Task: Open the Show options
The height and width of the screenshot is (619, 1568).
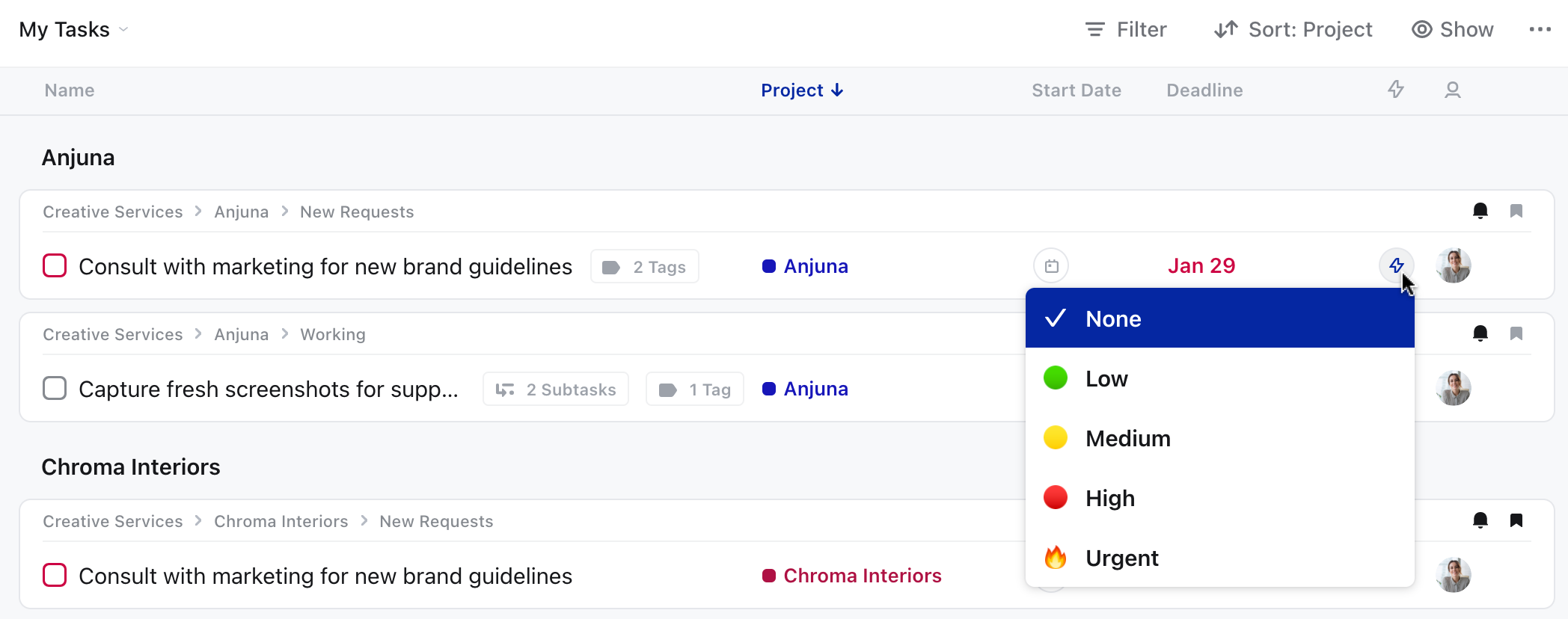Action: pyautogui.click(x=1452, y=30)
